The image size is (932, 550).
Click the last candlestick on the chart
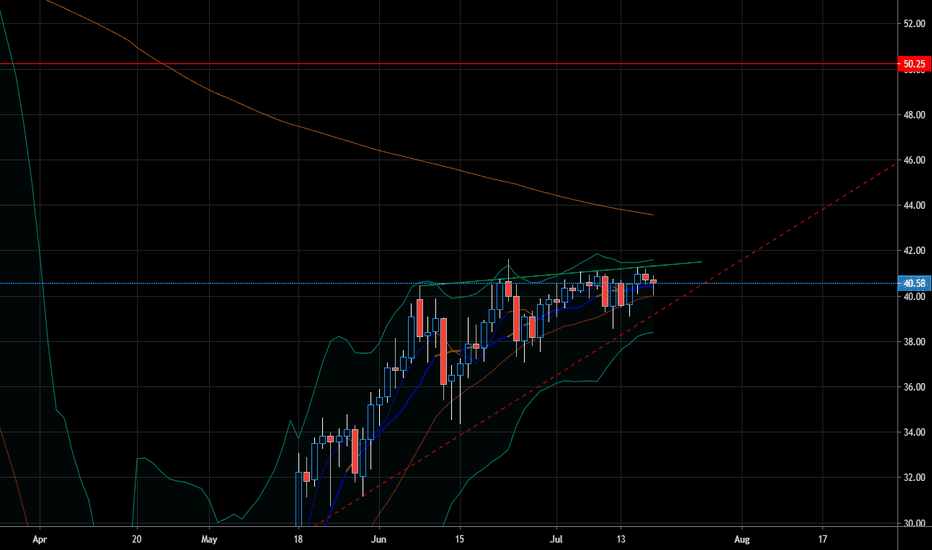pos(653,282)
